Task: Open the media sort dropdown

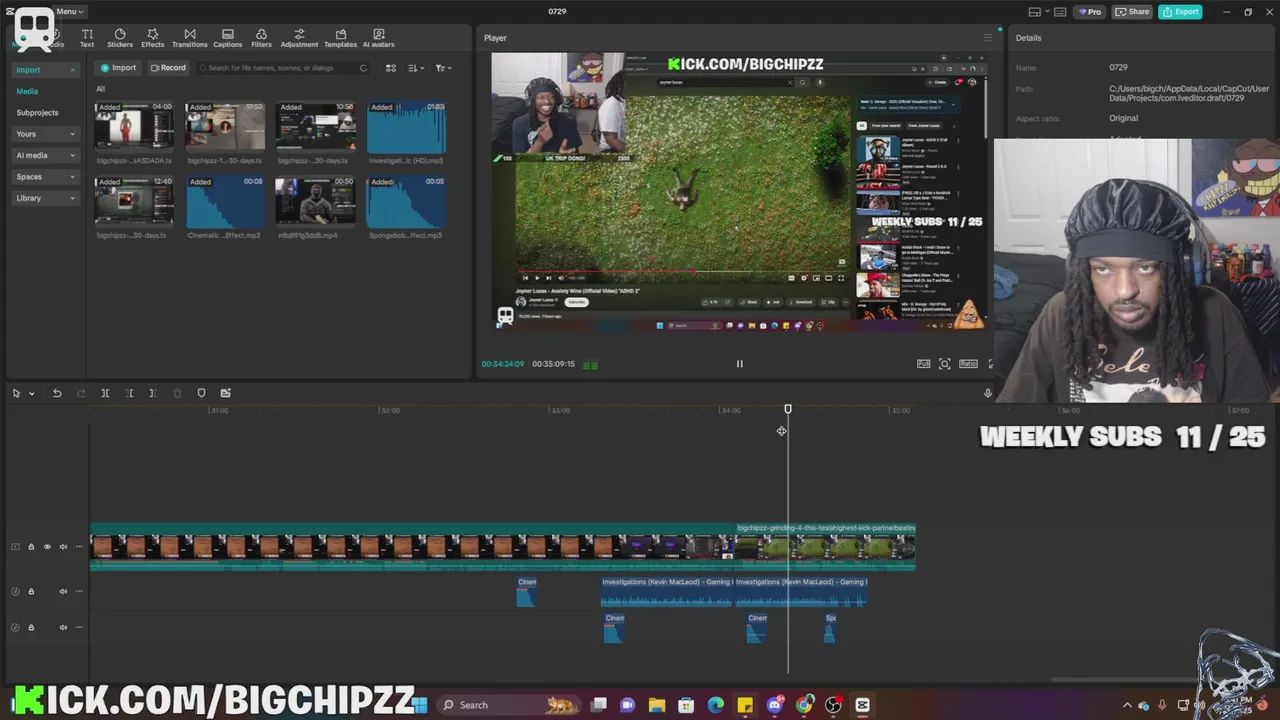Action: pos(417,68)
